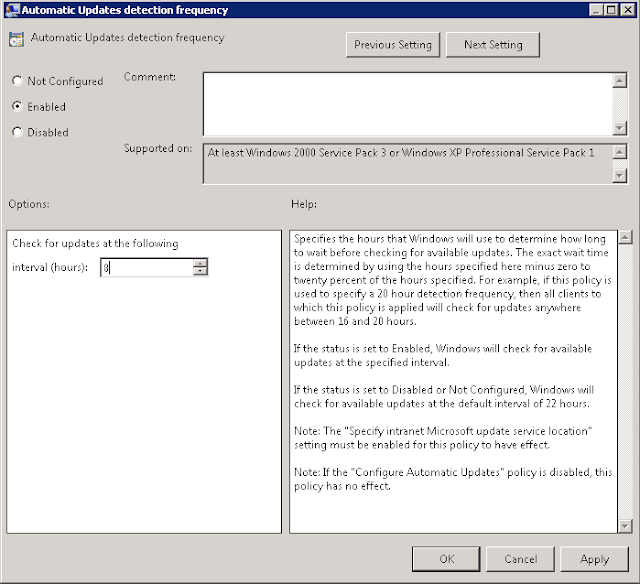
Task: Increase interval hours with up spinner arrow
Action: tap(200, 263)
